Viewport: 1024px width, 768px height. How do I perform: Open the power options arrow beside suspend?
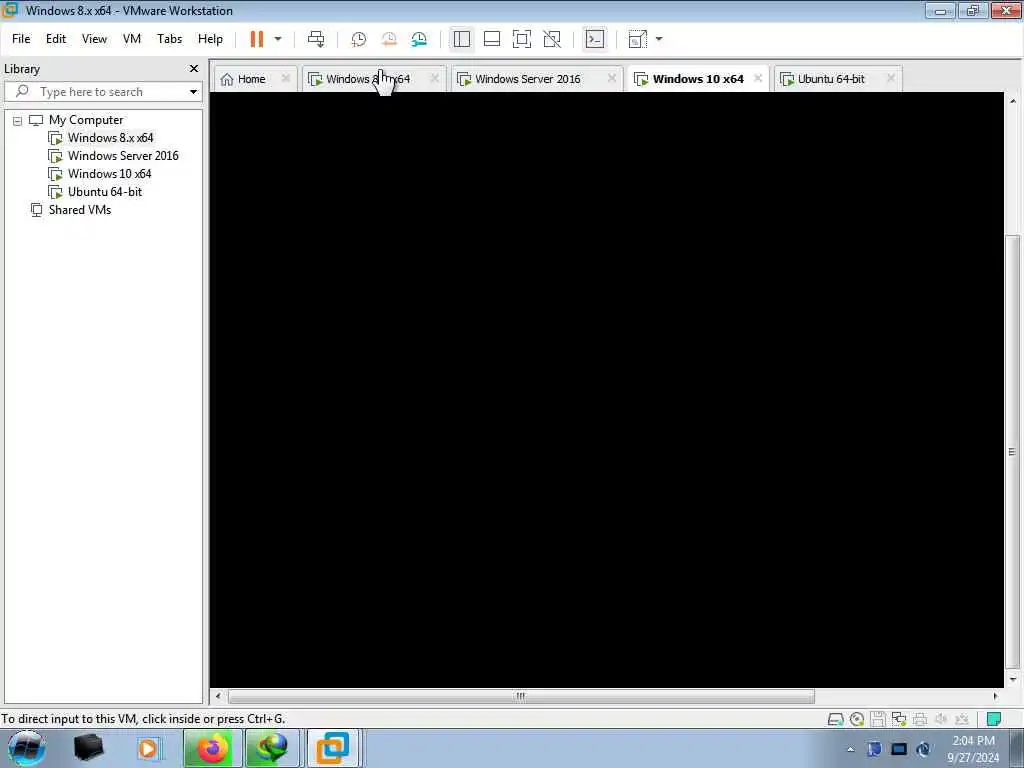pos(278,39)
